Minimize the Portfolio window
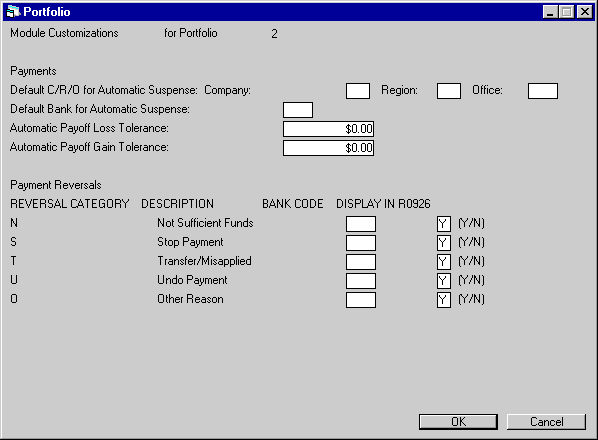This screenshot has height=440, width=598. (550, 12)
